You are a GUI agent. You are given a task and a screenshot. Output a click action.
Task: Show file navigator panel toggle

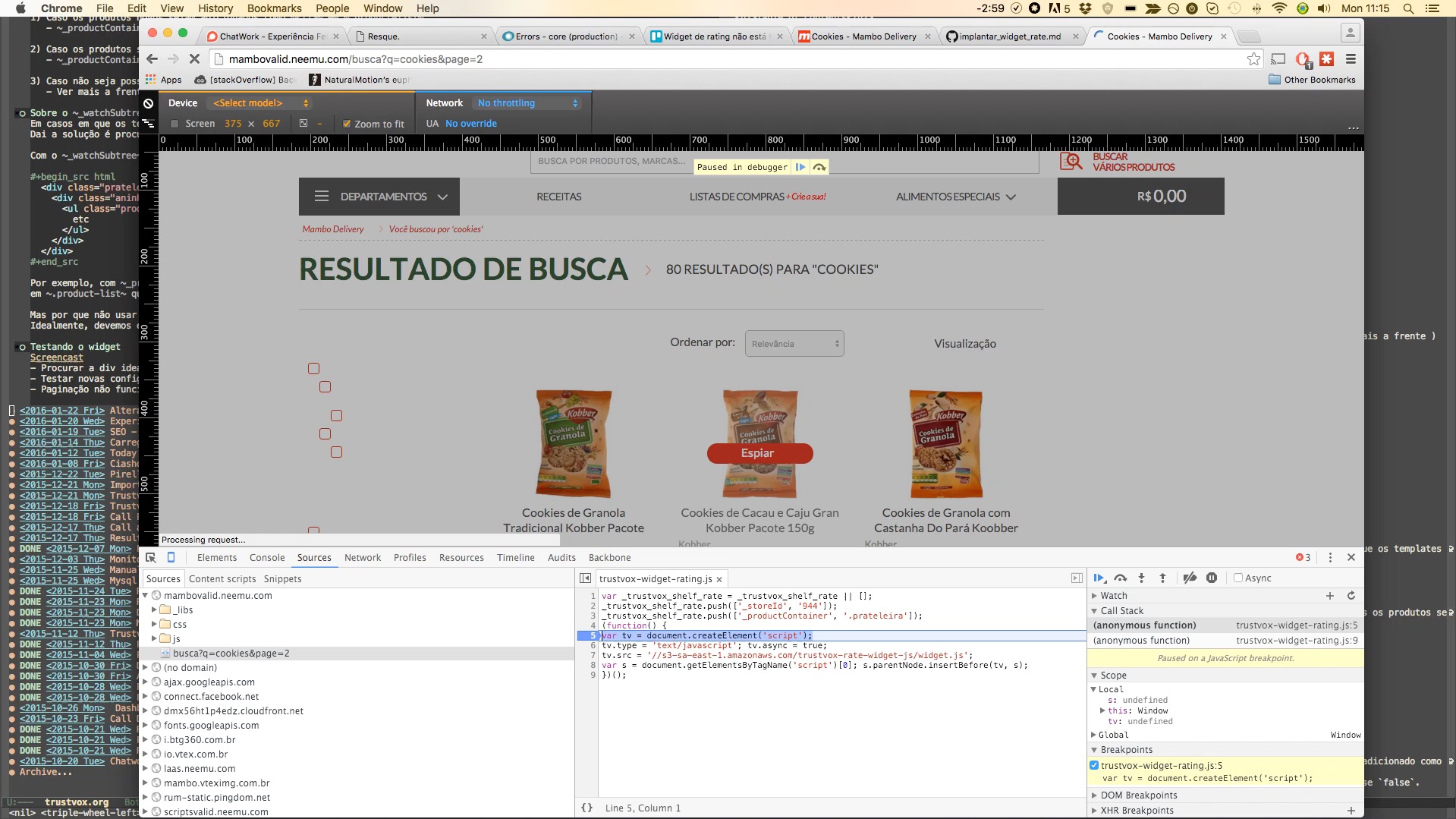tap(585, 578)
